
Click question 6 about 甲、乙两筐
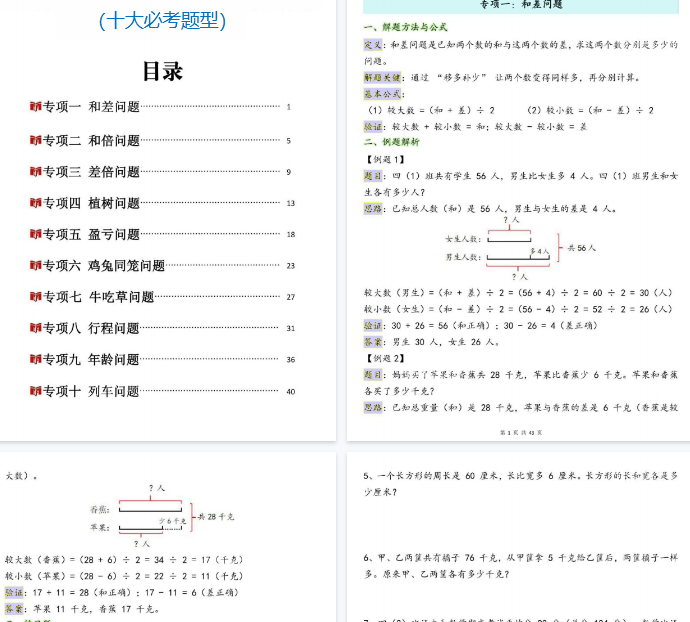tap(521, 565)
